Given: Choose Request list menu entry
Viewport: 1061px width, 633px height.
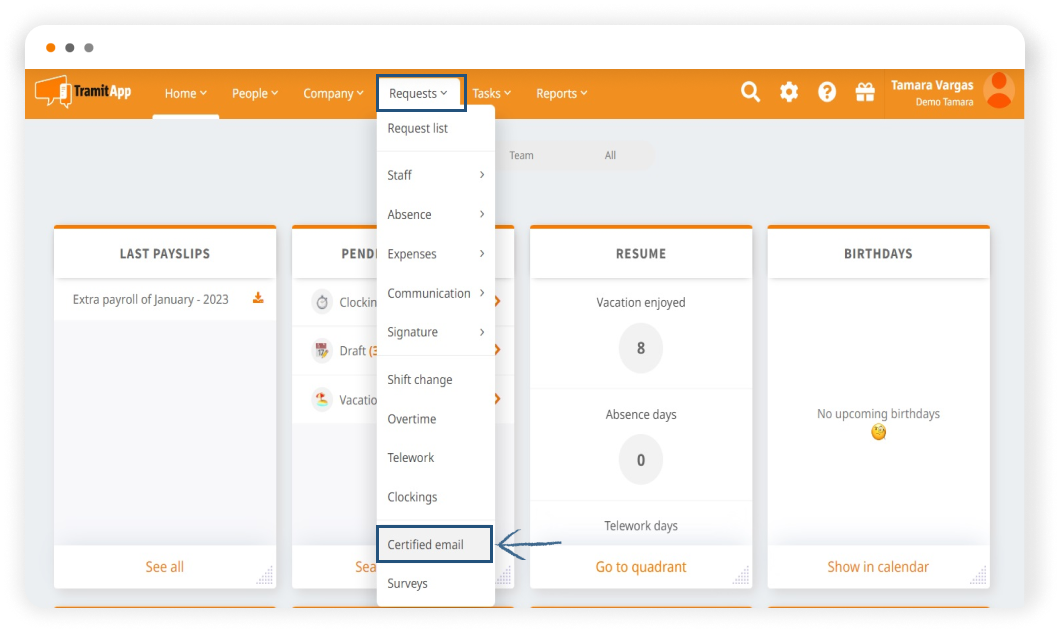Looking at the screenshot, I should tap(418, 128).
